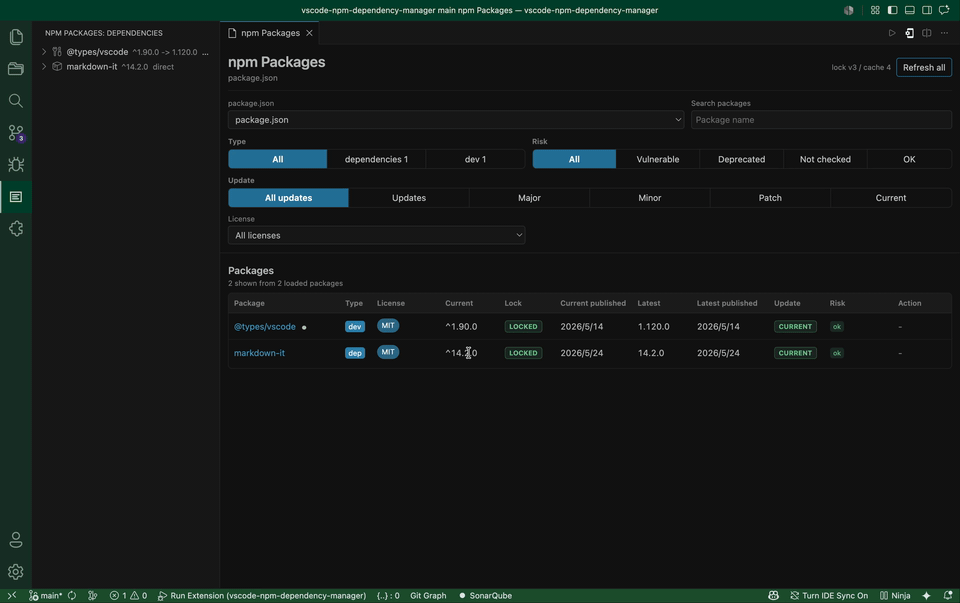Image resolution: width=960 pixels, height=603 pixels.
Task: Filter Update by Updates
Action: coord(408,198)
